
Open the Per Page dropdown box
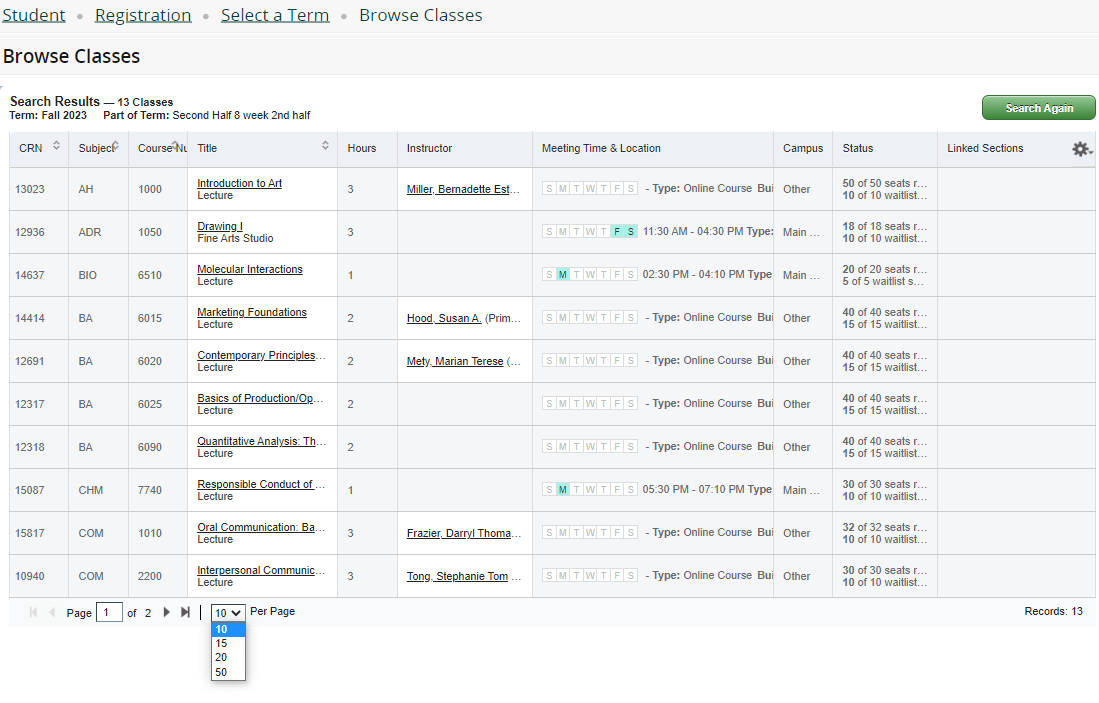tap(228, 613)
